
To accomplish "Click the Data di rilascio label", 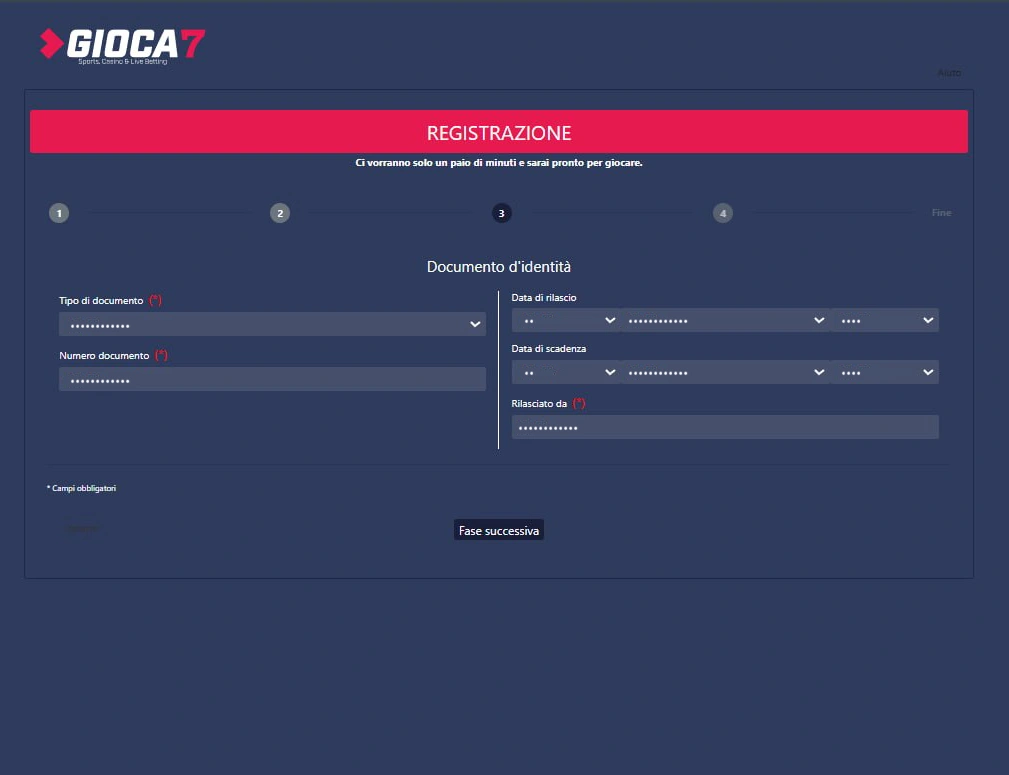I will [x=544, y=297].
